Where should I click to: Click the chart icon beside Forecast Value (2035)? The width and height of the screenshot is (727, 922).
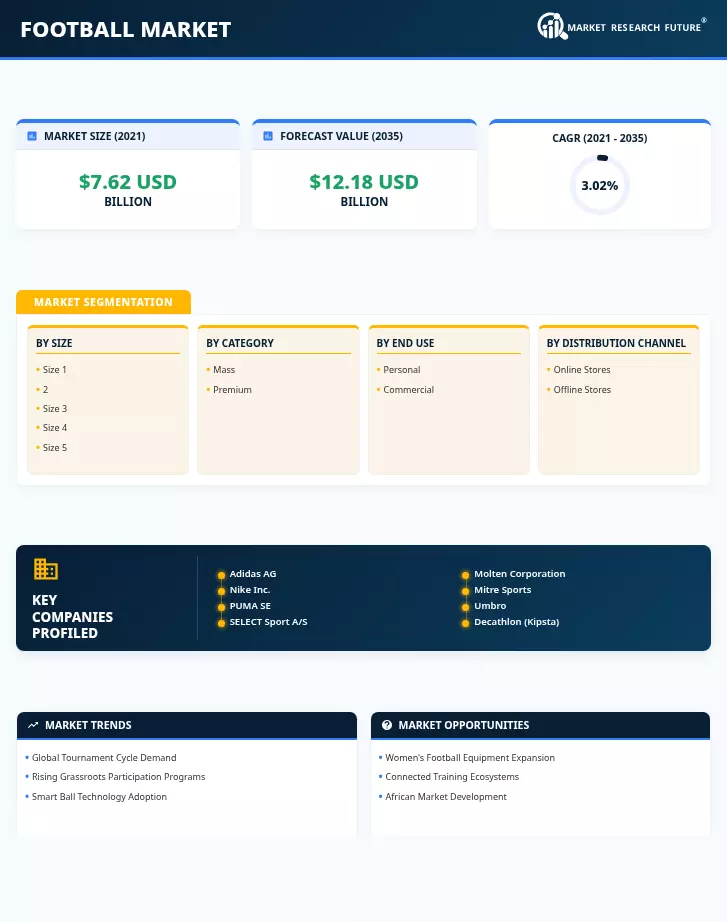click(268, 136)
